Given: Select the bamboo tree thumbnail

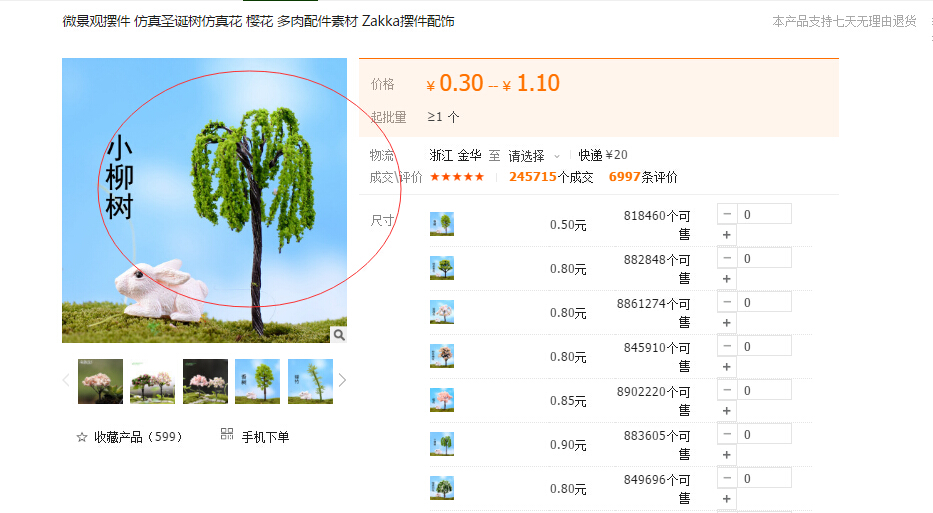Looking at the screenshot, I should click(310, 381).
